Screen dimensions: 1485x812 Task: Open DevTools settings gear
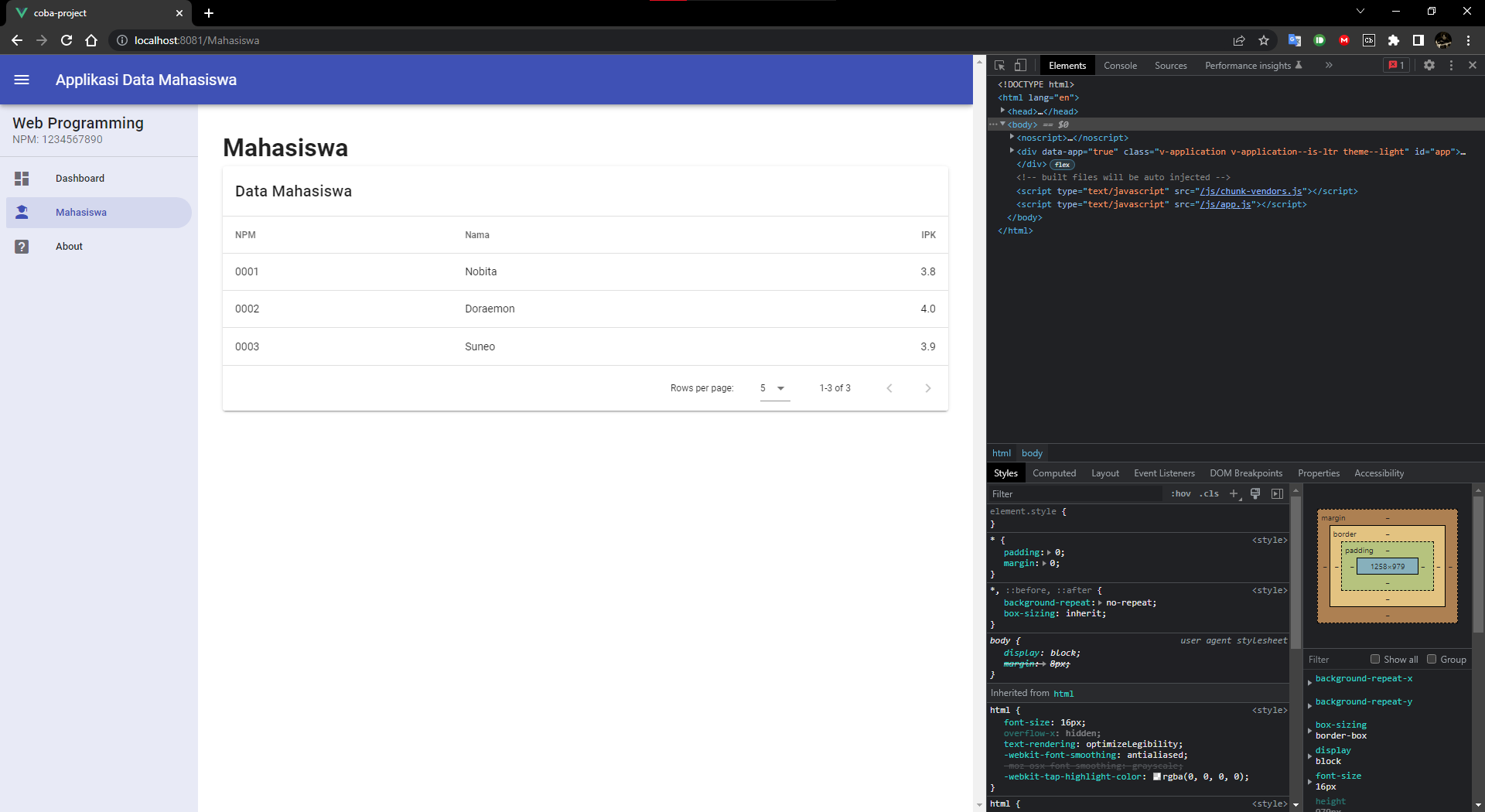(1429, 66)
